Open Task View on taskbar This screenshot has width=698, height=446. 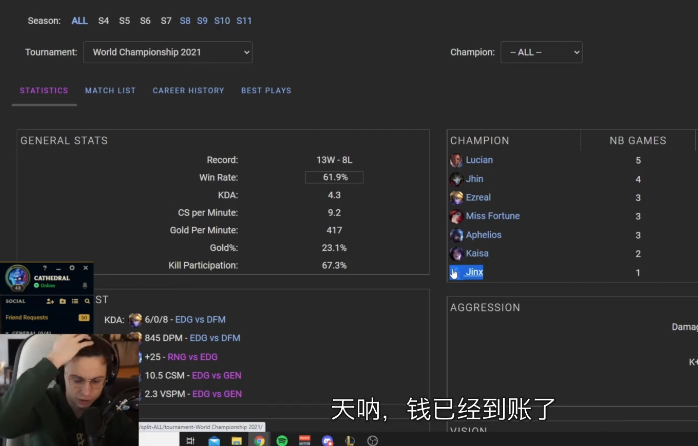(x=191, y=441)
